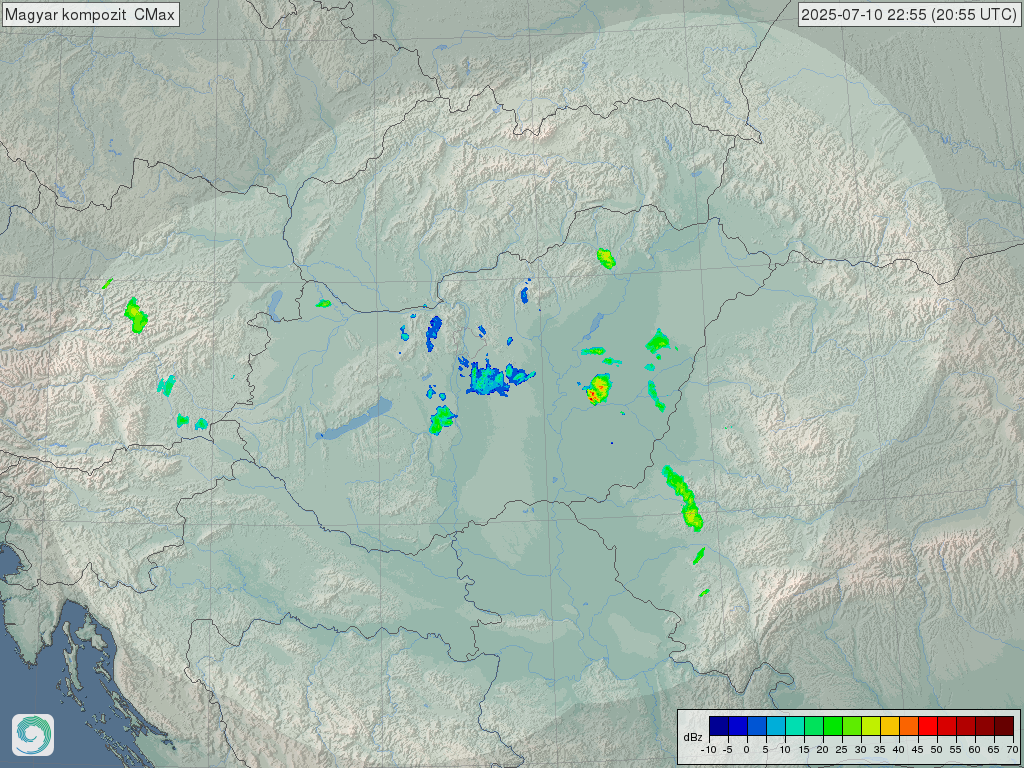Click the 30 legend tick label
1024x768 pixels.
click(861, 750)
